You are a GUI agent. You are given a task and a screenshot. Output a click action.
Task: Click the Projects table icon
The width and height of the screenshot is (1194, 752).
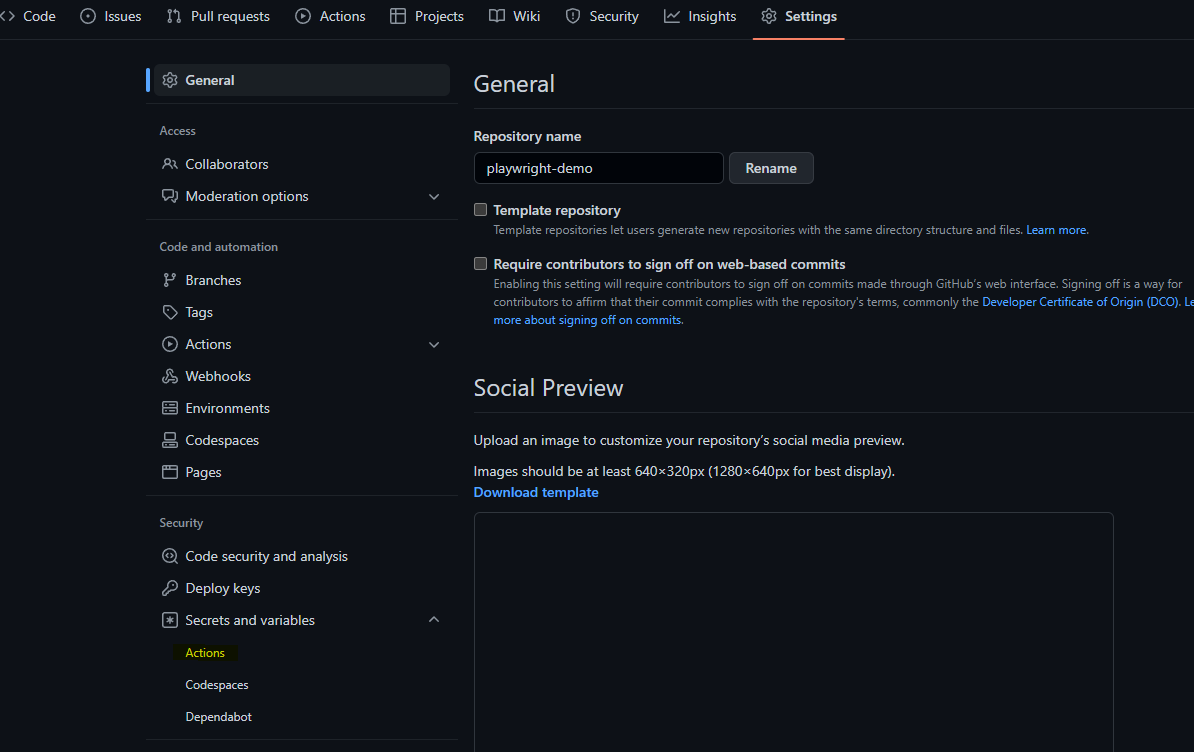pos(397,16)
